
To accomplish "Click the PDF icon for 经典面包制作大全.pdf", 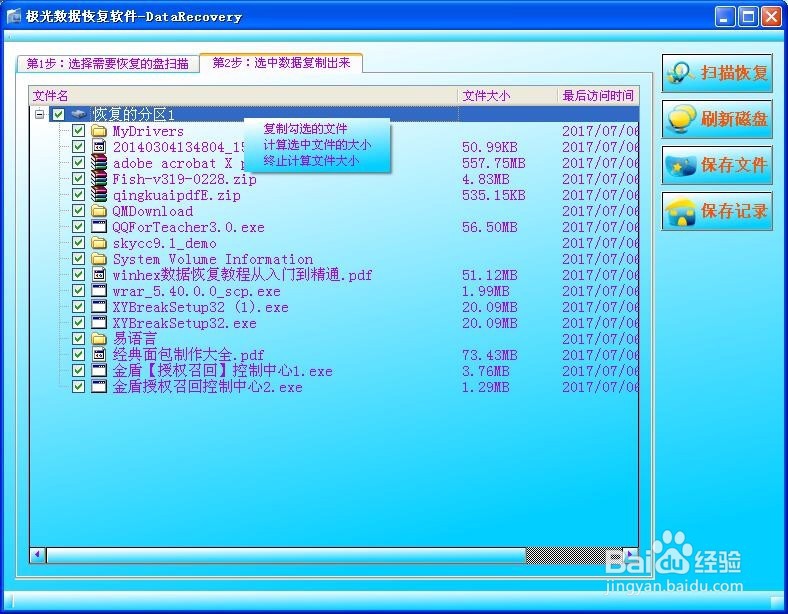I will point(99,355).
